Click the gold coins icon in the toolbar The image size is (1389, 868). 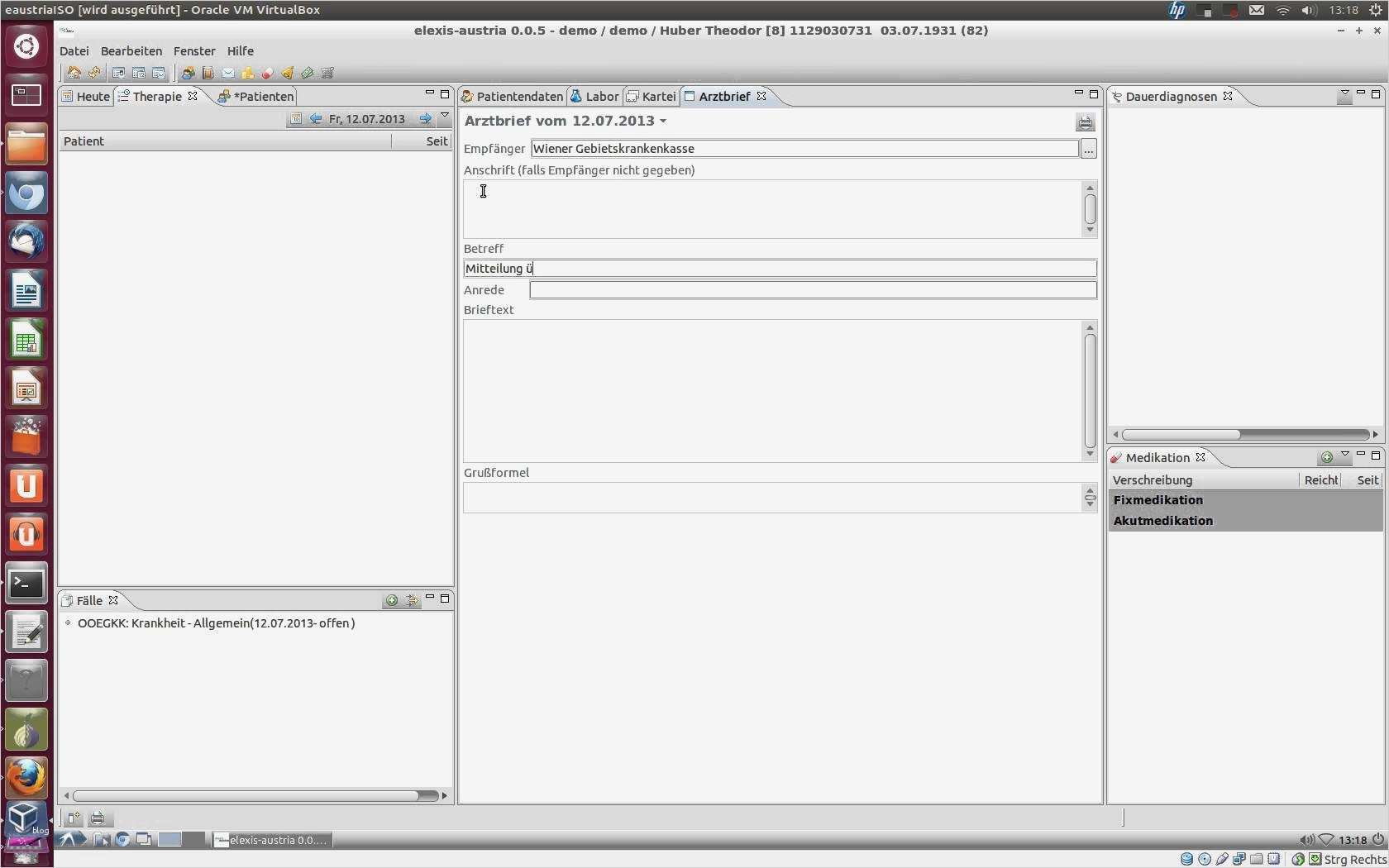(x=247, y=73)
